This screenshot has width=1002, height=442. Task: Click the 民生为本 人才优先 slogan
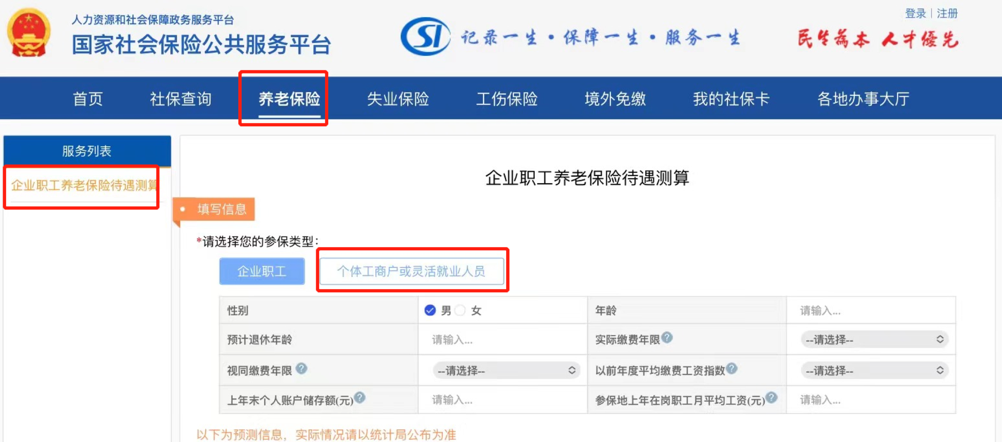click(878, 39)
